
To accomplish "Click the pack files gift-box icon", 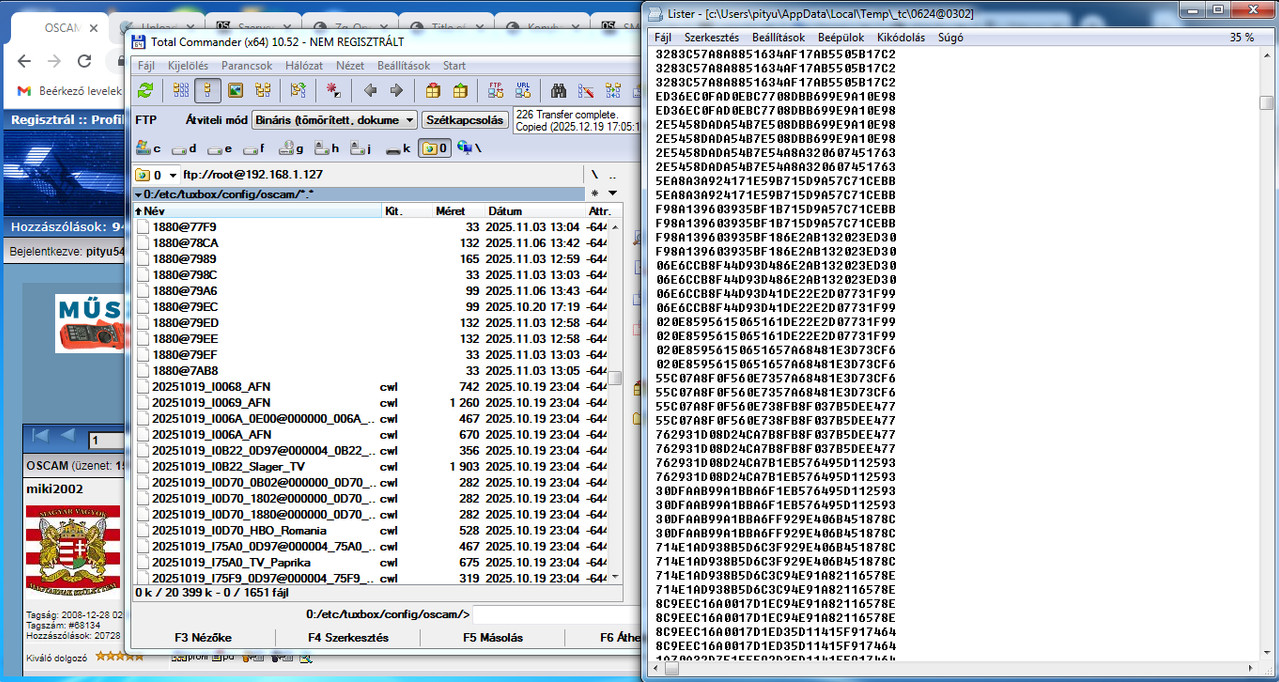I will (x=433, y=91).
